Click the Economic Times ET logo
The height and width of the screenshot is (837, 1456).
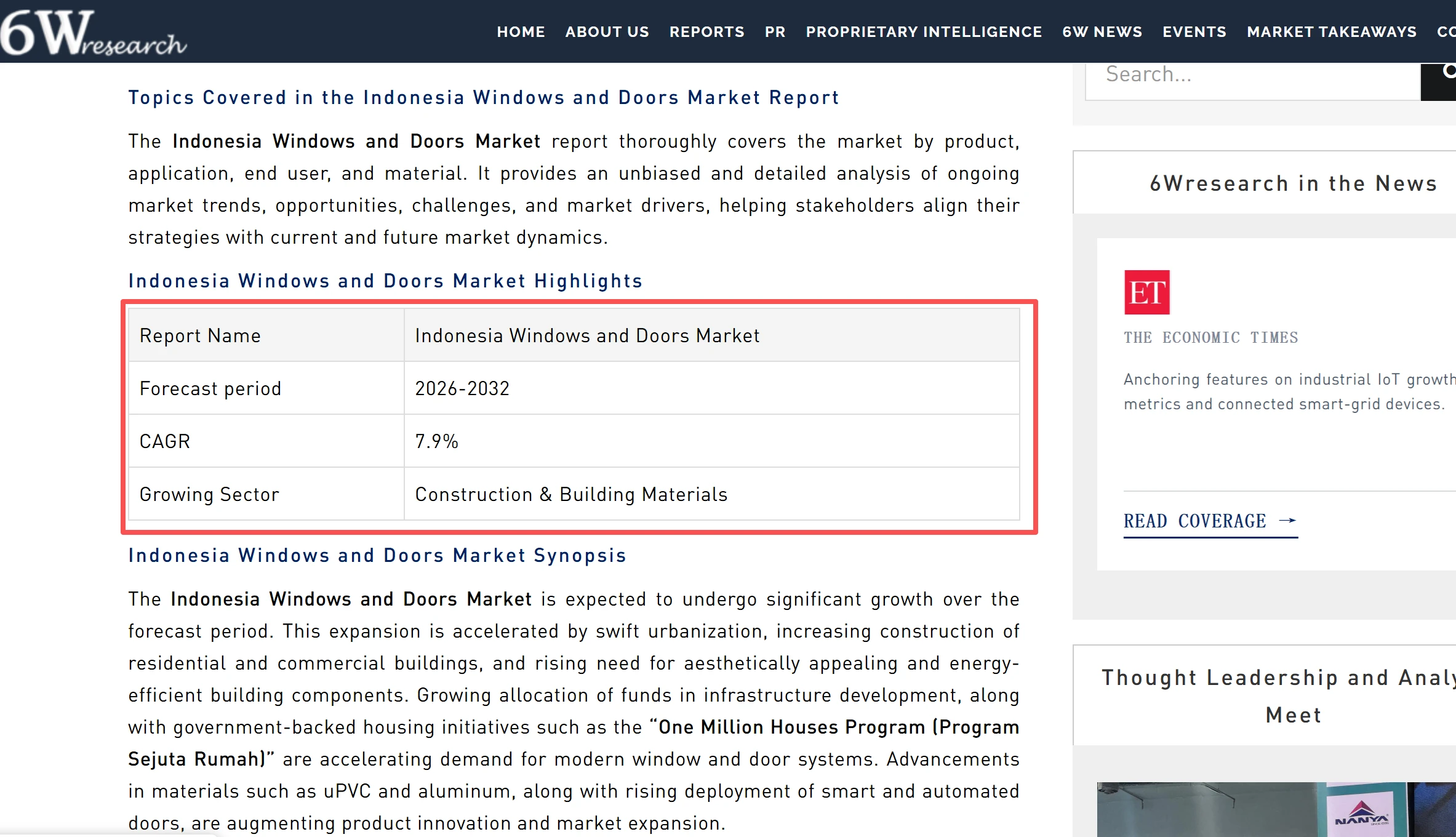tap(1146, 292)
